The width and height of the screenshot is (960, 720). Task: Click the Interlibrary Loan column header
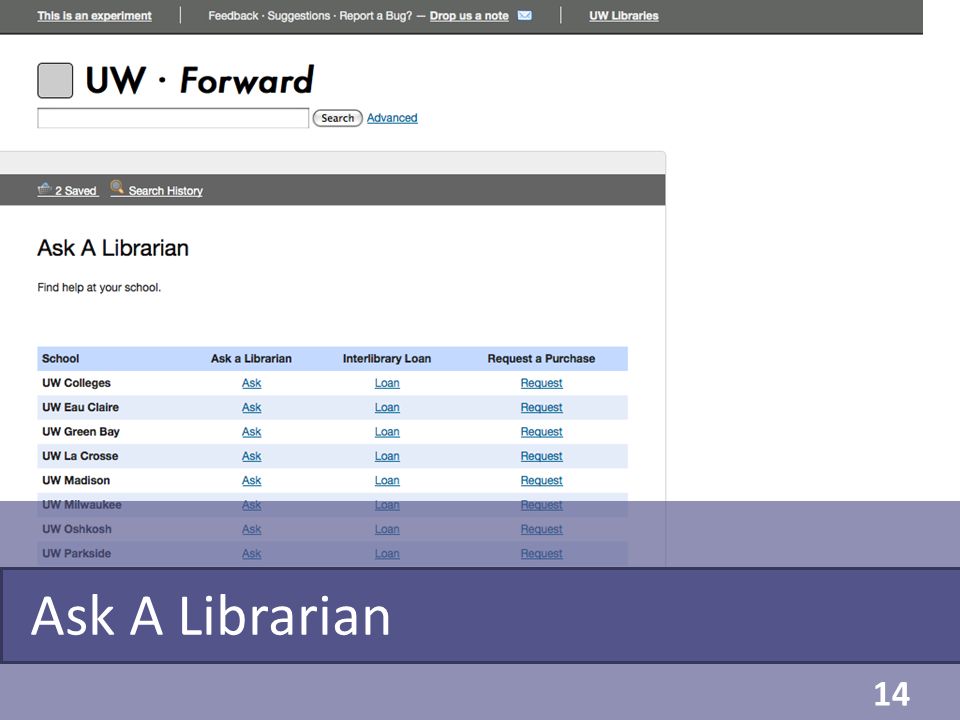coord(387,359)
